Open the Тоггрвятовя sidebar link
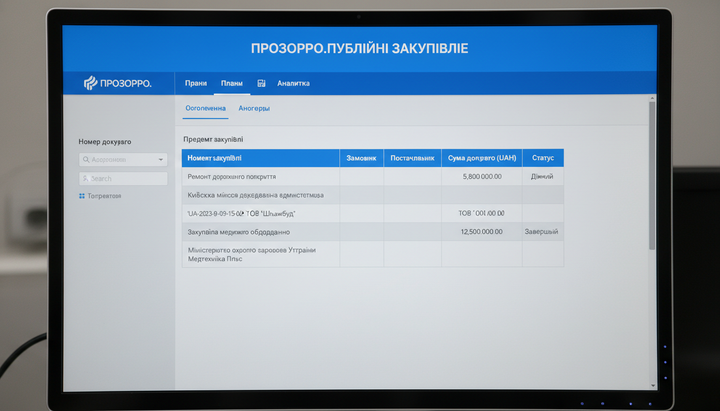 pos(104,196)
